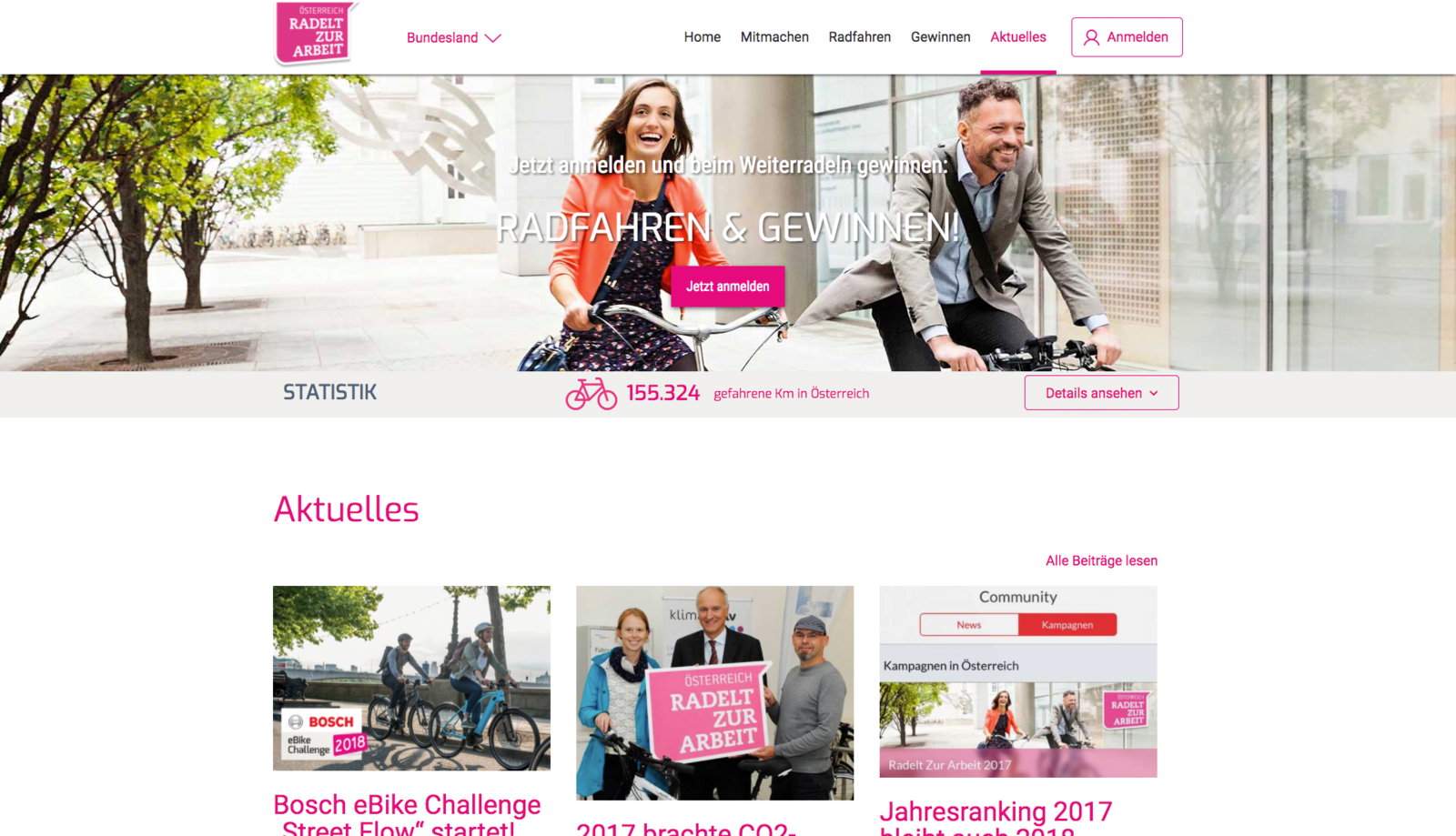Open the Radfahren menu
Viewport: 1456px width, 836px height.
pos(859,37)
